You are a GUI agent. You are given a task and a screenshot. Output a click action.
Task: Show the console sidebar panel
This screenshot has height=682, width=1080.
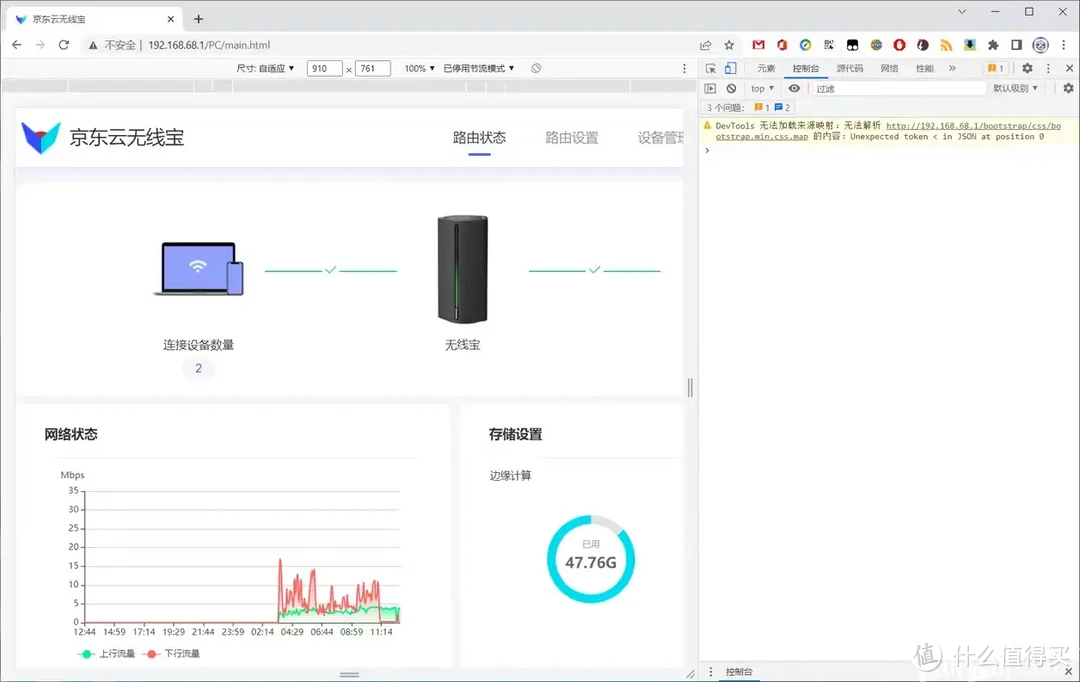coord(710,88)
